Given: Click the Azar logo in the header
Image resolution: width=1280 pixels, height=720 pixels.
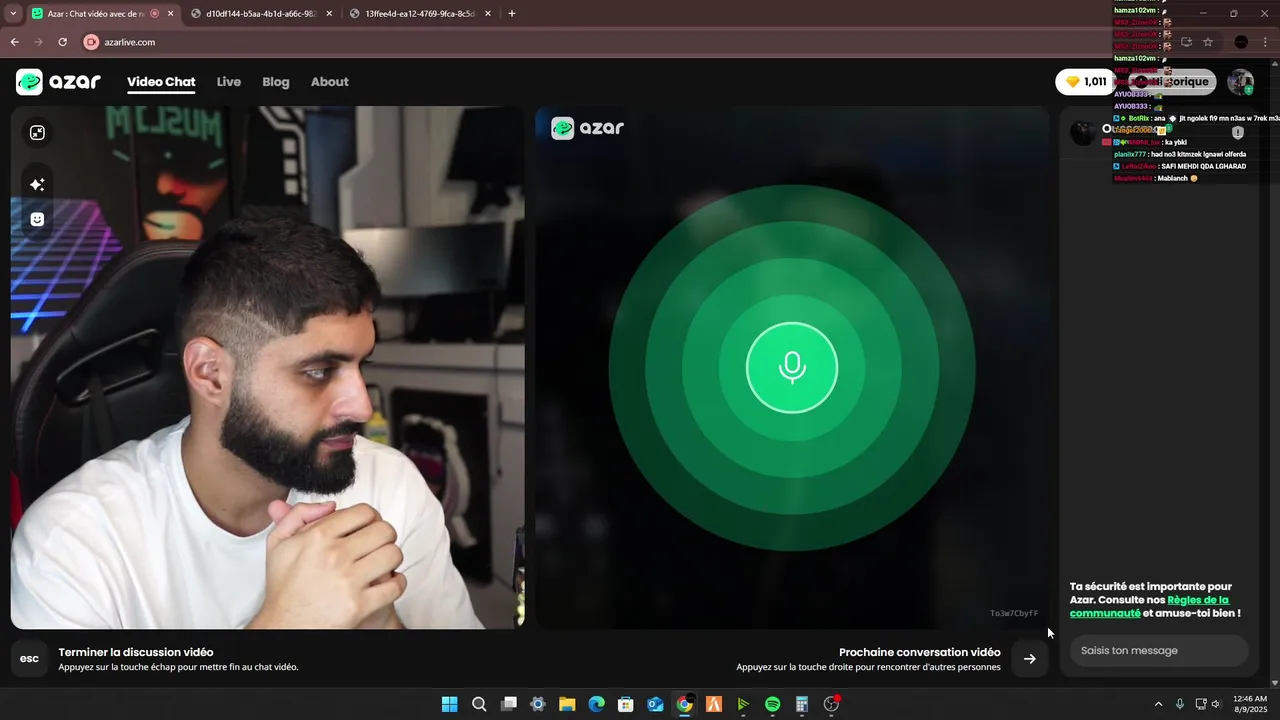Looking at the screenshot, I should click(58, 82).
